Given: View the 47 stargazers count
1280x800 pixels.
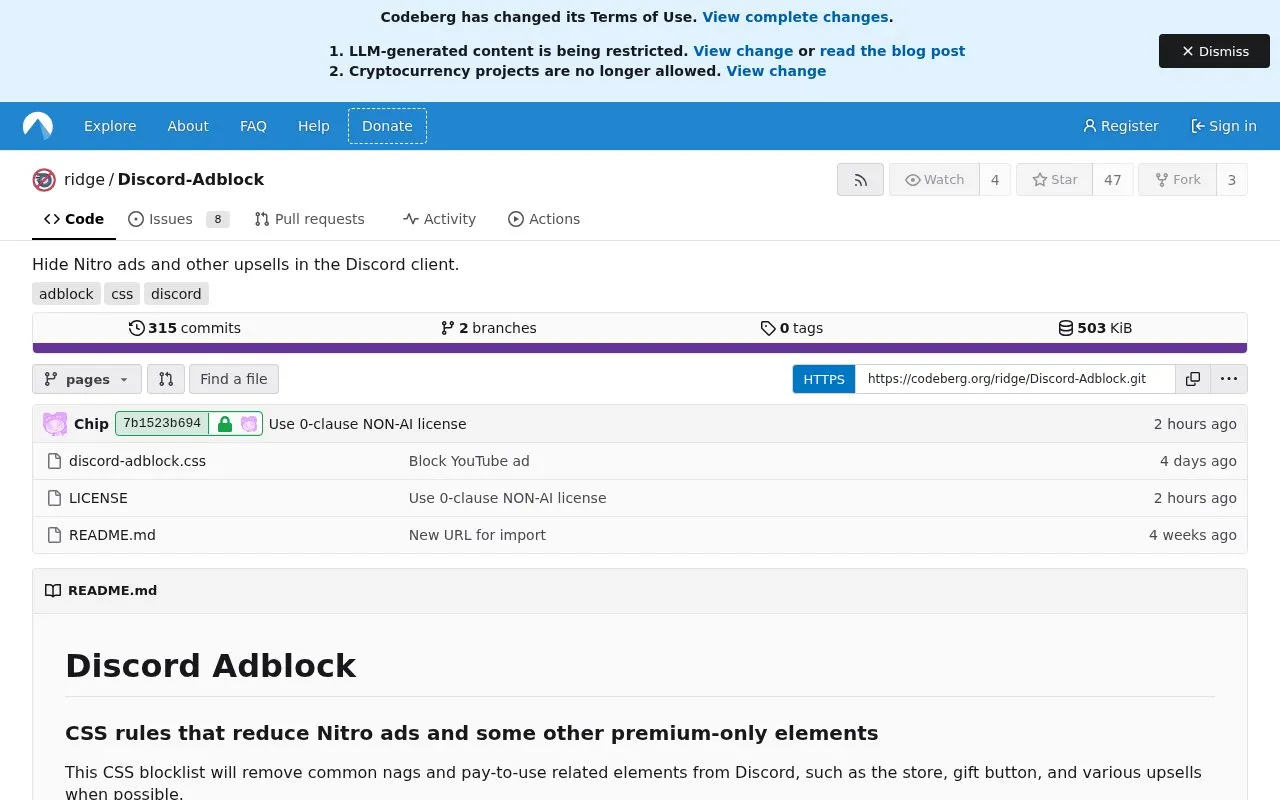Looking at the screenshot, I should pyautogui.click(x=1113, y=180).
